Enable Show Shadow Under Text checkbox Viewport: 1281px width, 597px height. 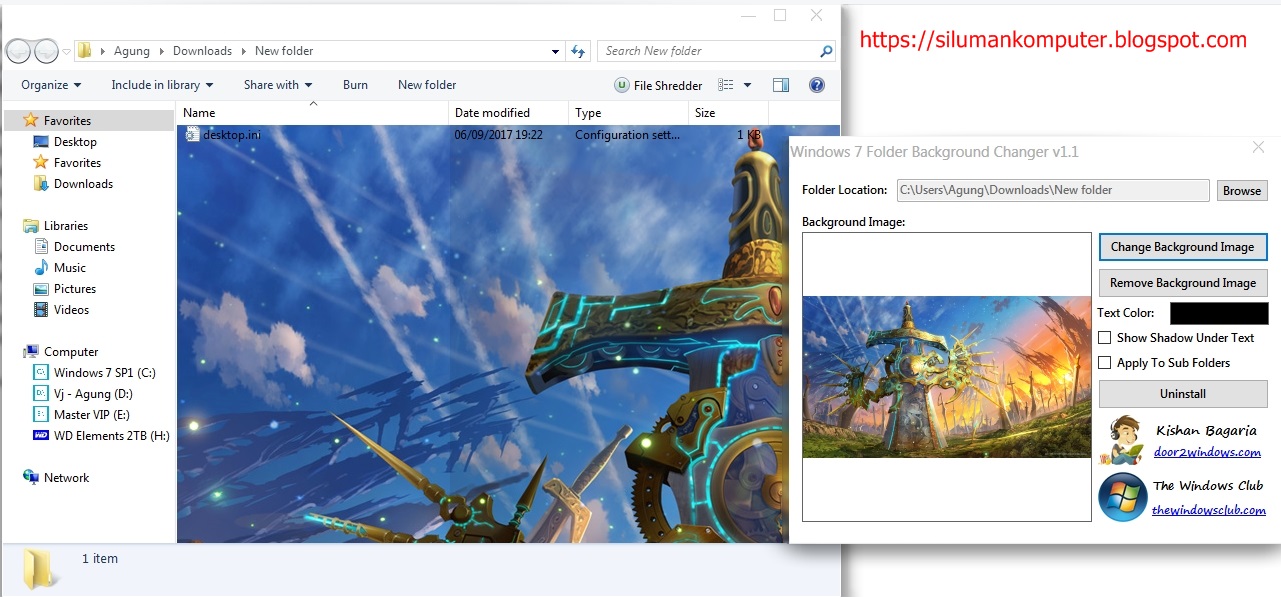click(x=1105, y=338)
